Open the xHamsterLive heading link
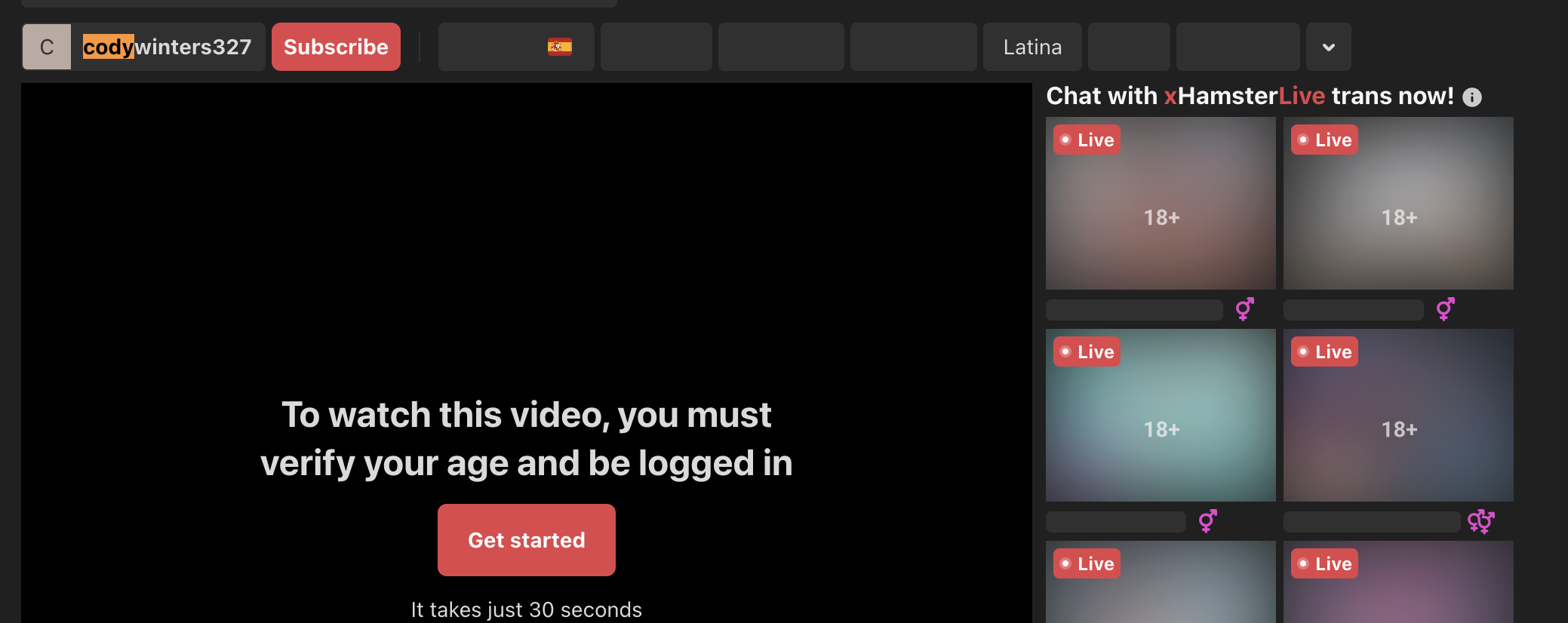1568x623 pixels. [1244, 96]
